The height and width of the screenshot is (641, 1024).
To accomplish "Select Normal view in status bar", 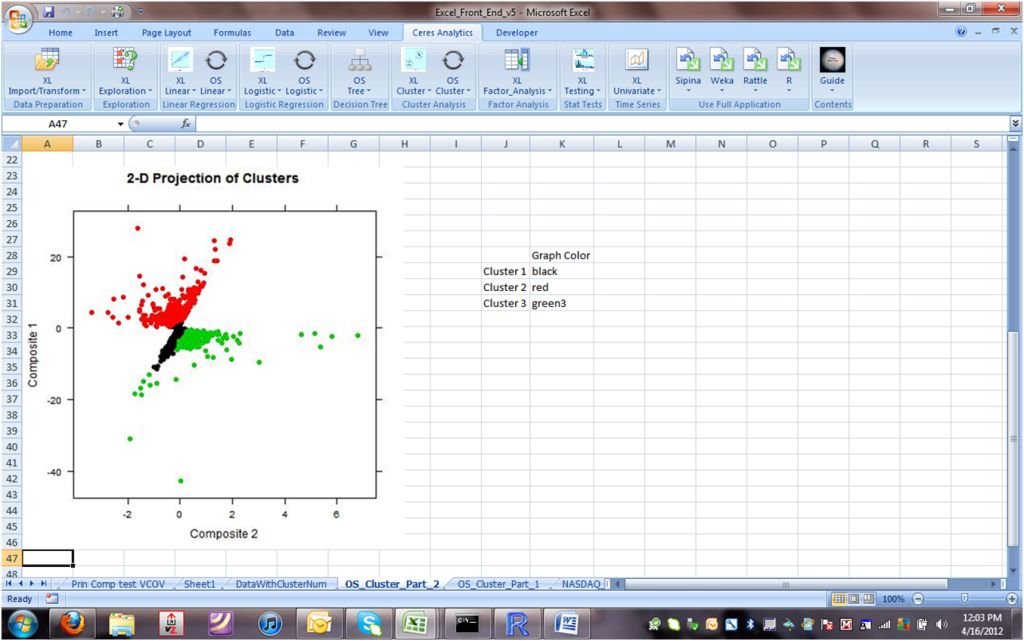I will (x=839, y=599).
